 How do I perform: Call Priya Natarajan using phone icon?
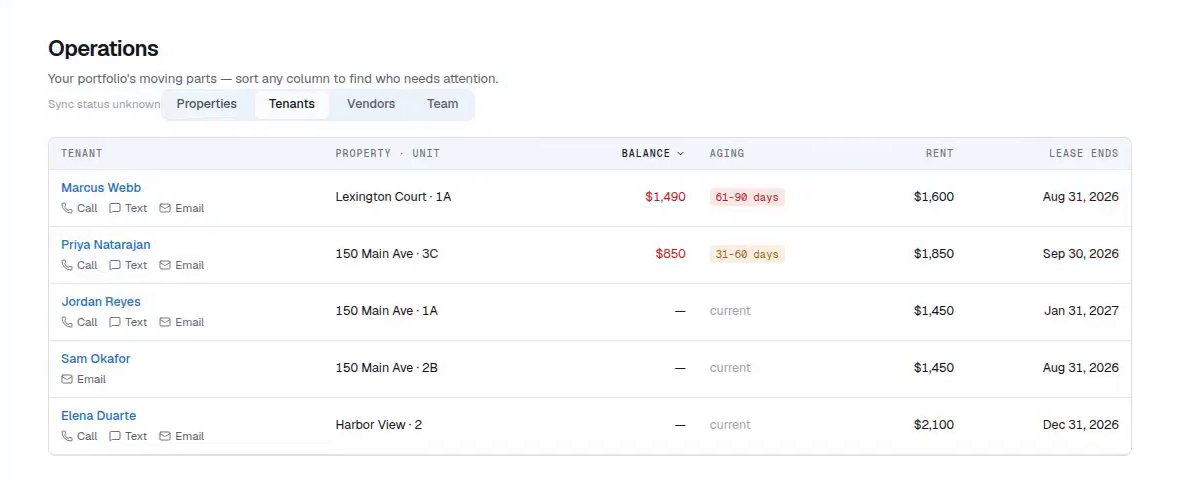click(79, 266)
